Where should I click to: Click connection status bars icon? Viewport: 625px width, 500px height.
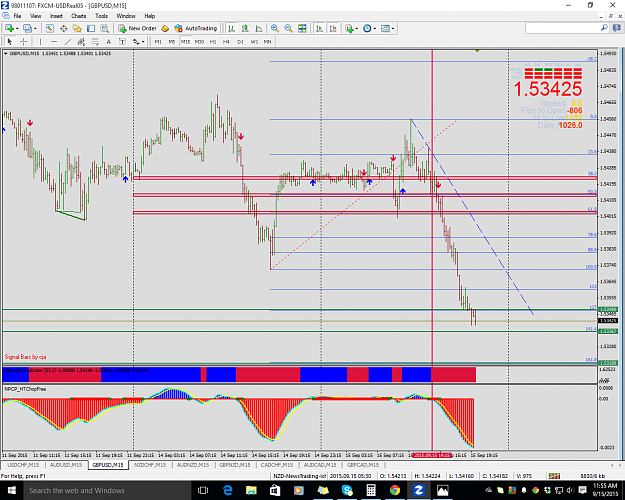(554, 476)
